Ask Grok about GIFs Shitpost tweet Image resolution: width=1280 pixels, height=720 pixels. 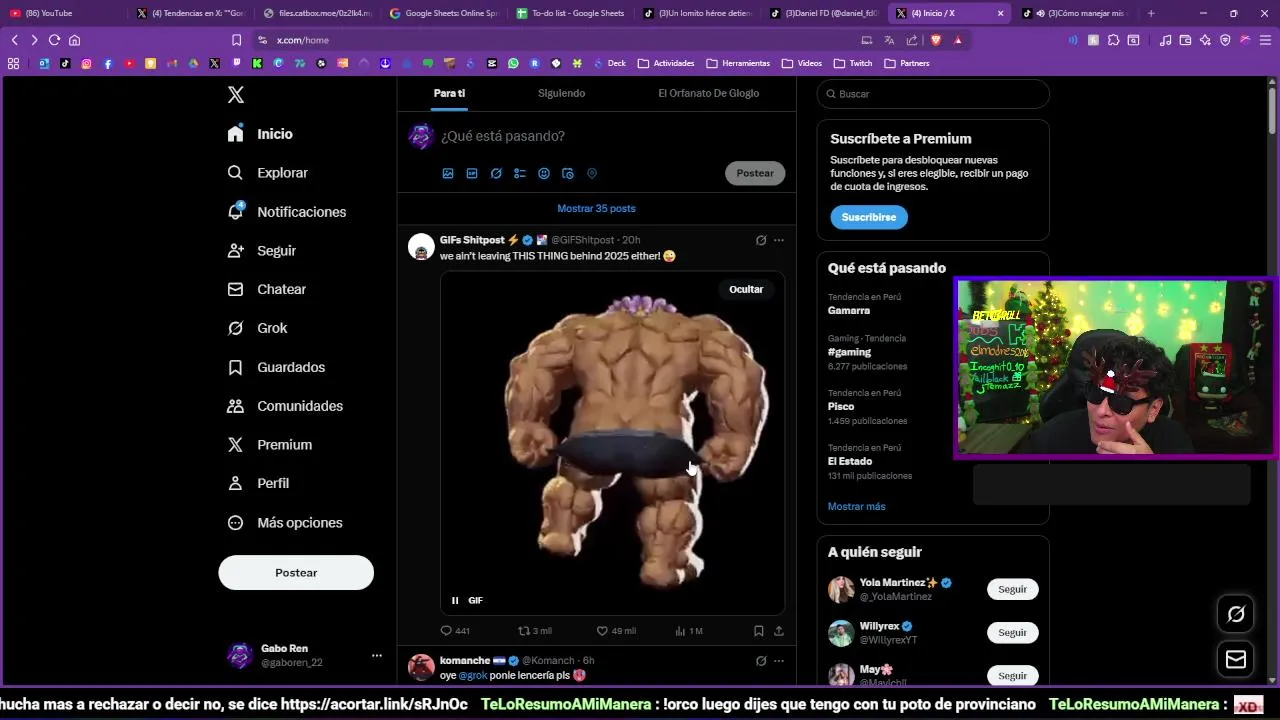[761, 240]
